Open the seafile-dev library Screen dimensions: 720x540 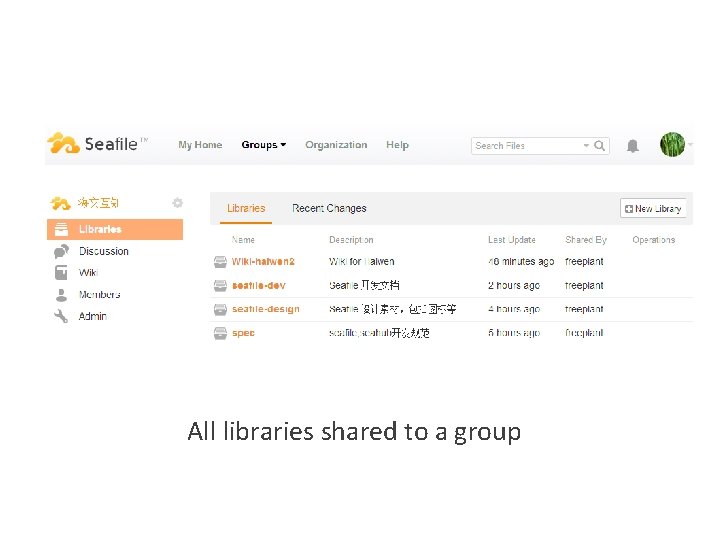tap(259, 285)
